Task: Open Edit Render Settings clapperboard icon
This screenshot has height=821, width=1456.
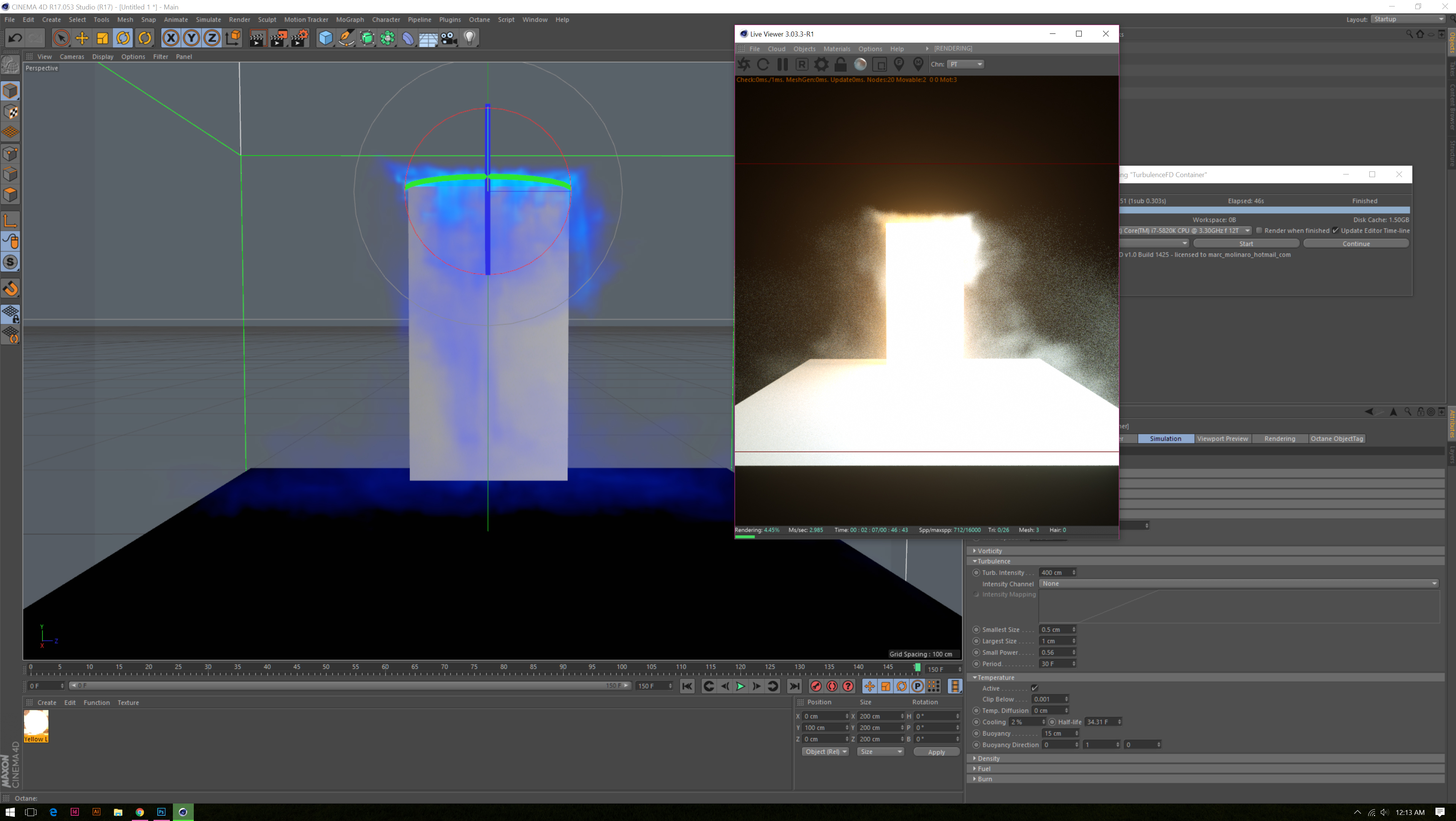Action: pos(299,38)
